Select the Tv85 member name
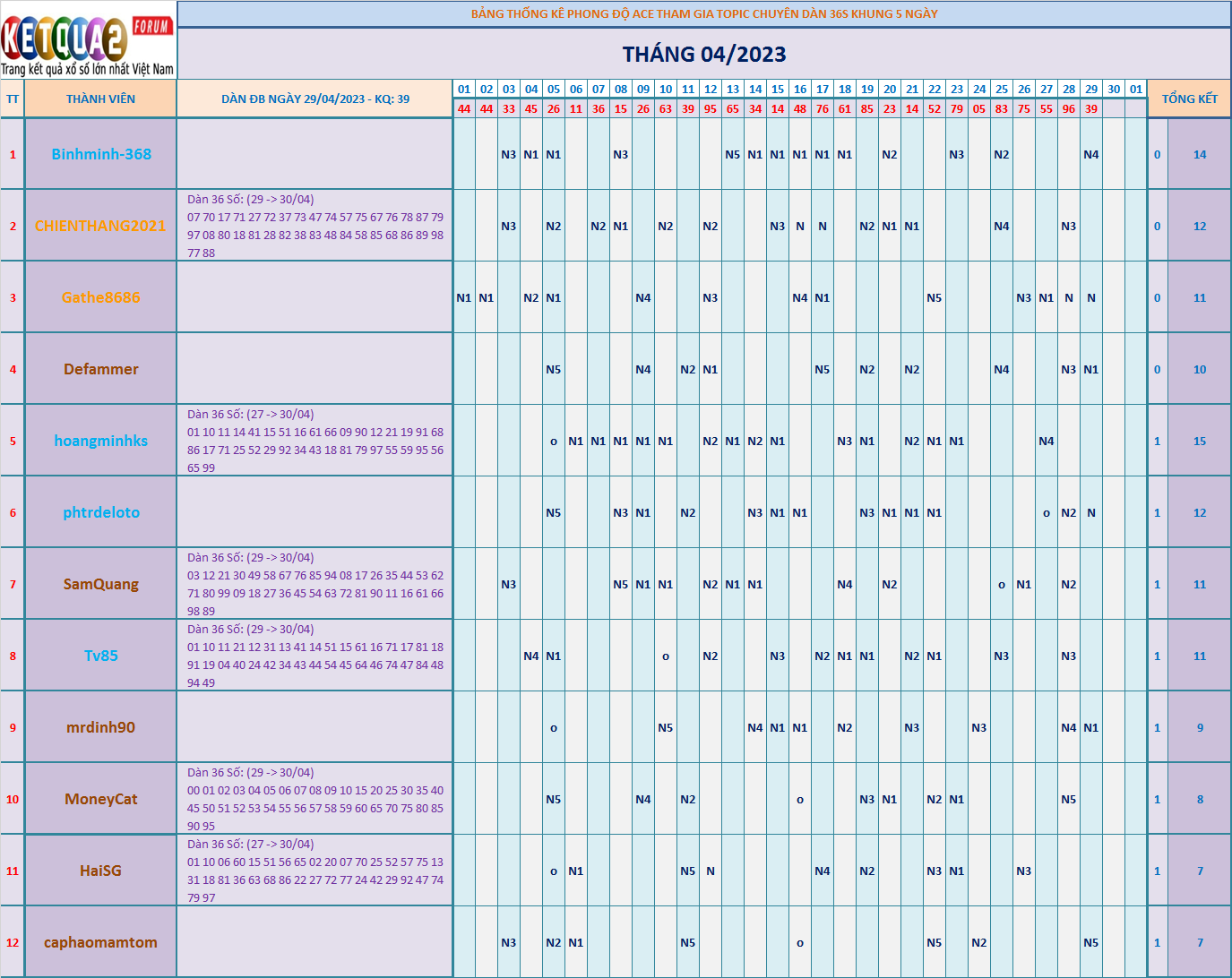 (100, 656)
